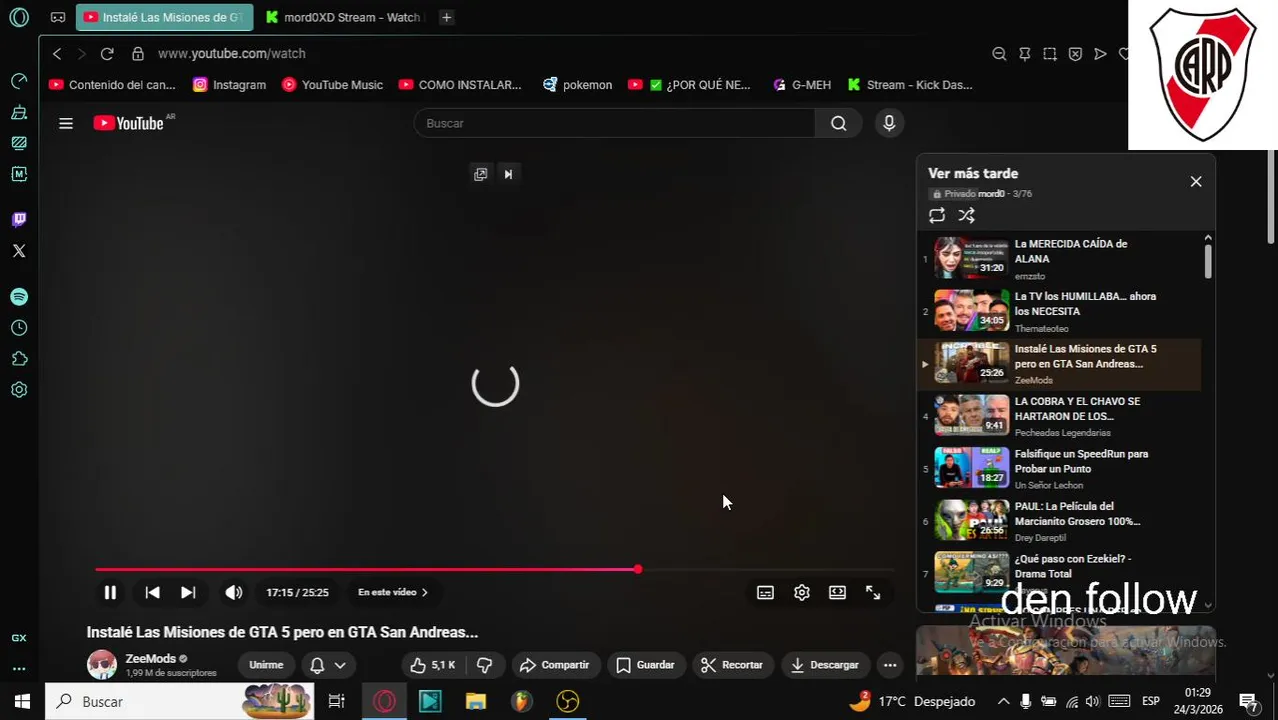Open the YouTube Music bookmark
Image resolution: width=1278 pixels, height=720 pixels.
point(332,85)
